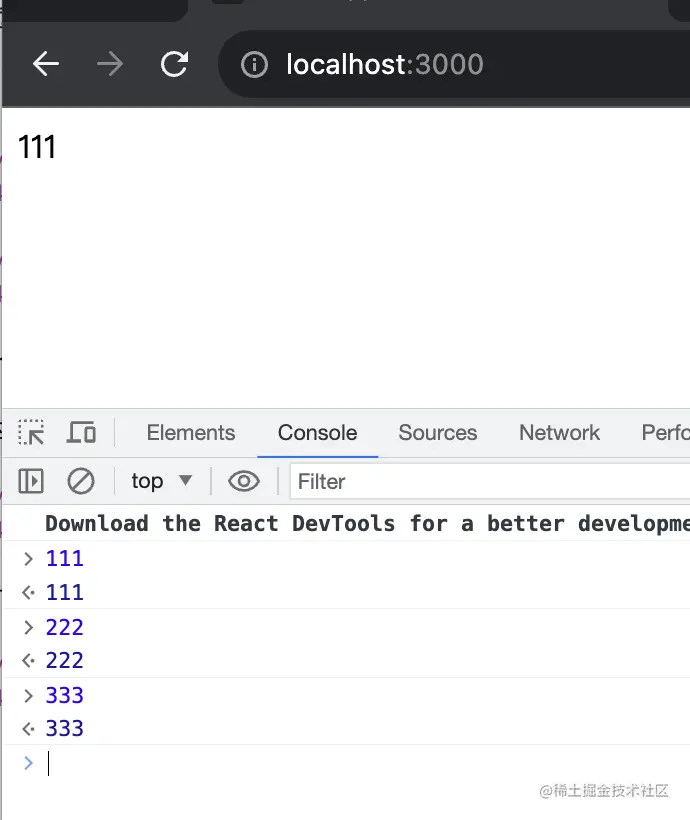View site information icon beside localhost

pos(254,64)
